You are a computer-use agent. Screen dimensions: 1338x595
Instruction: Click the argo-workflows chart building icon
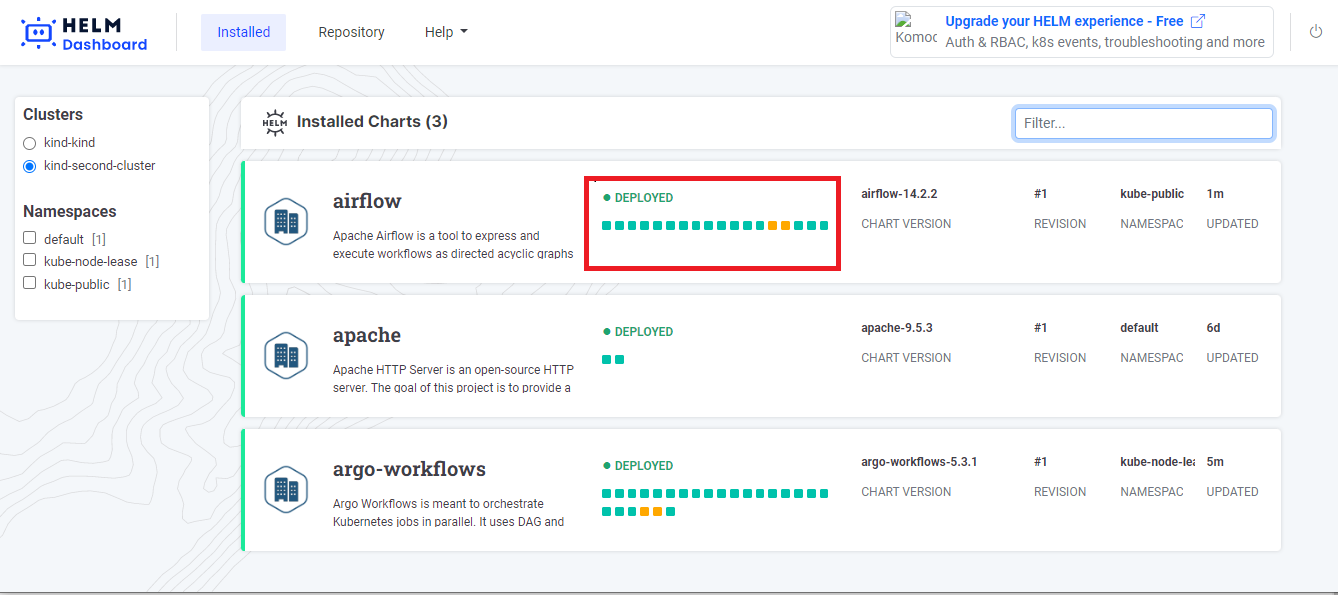(286, 490)
